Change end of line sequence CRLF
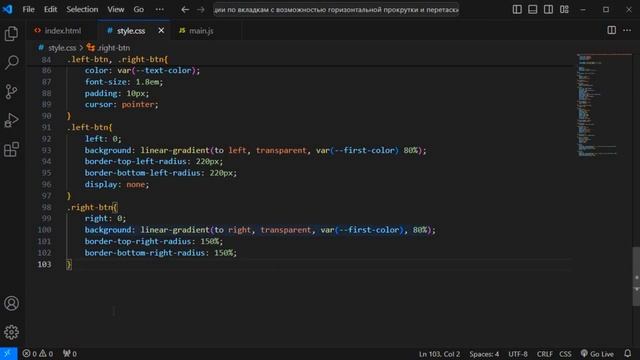 pos(544,354)
